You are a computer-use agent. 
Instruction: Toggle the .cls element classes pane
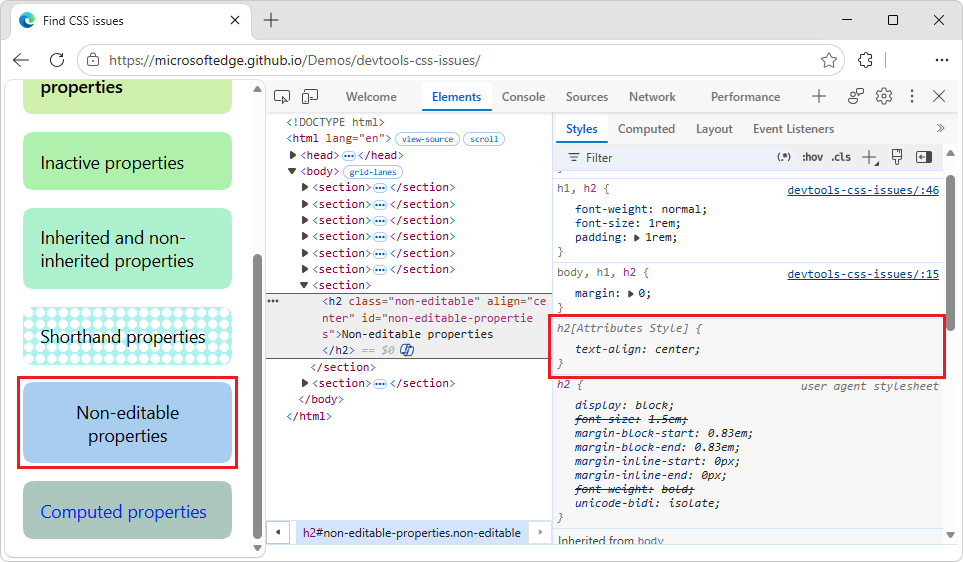841,157
